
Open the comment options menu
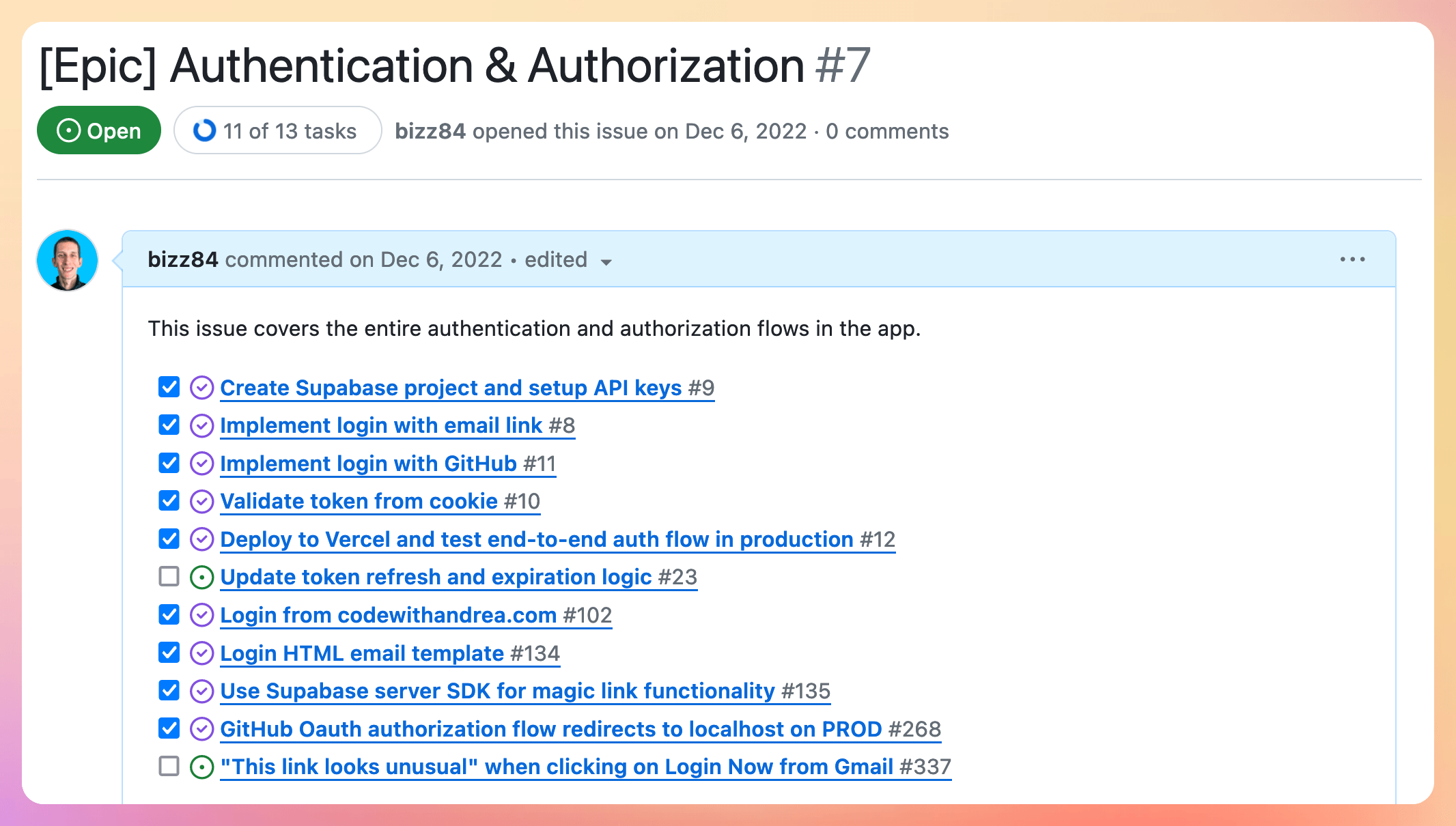[x=1353, y=259]
